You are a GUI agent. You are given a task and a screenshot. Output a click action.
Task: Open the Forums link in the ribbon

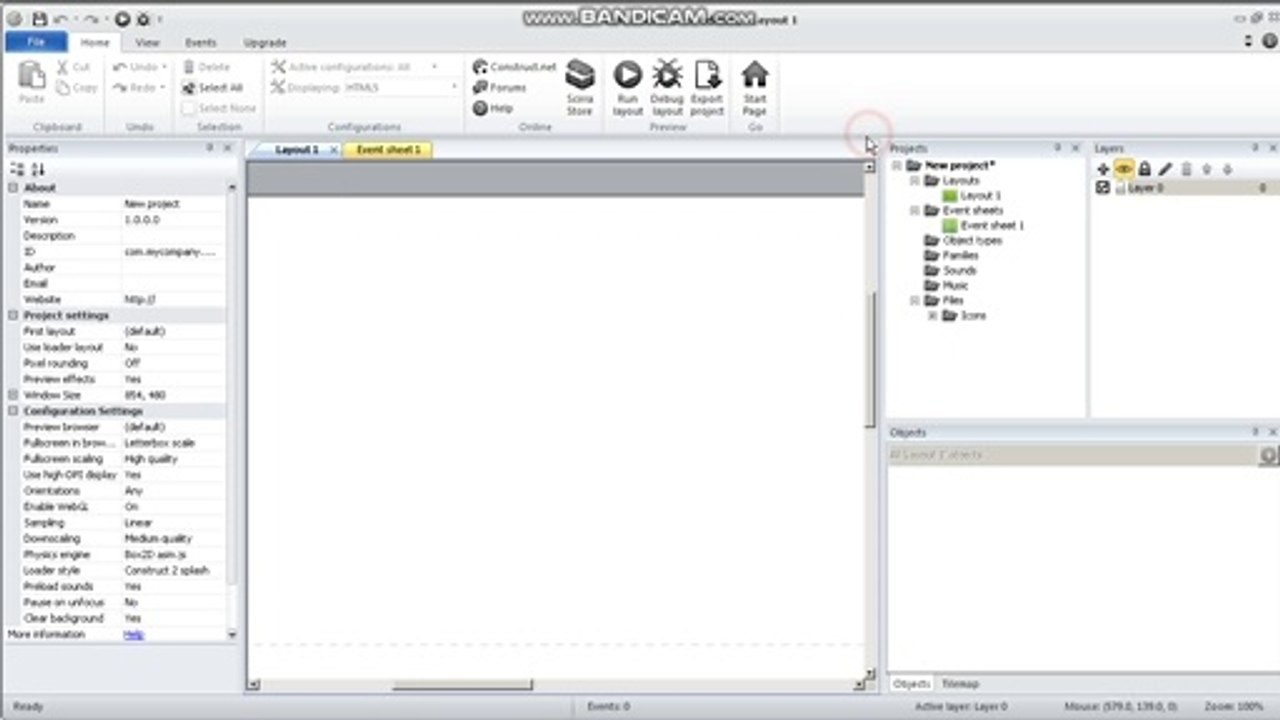point(500,87)
